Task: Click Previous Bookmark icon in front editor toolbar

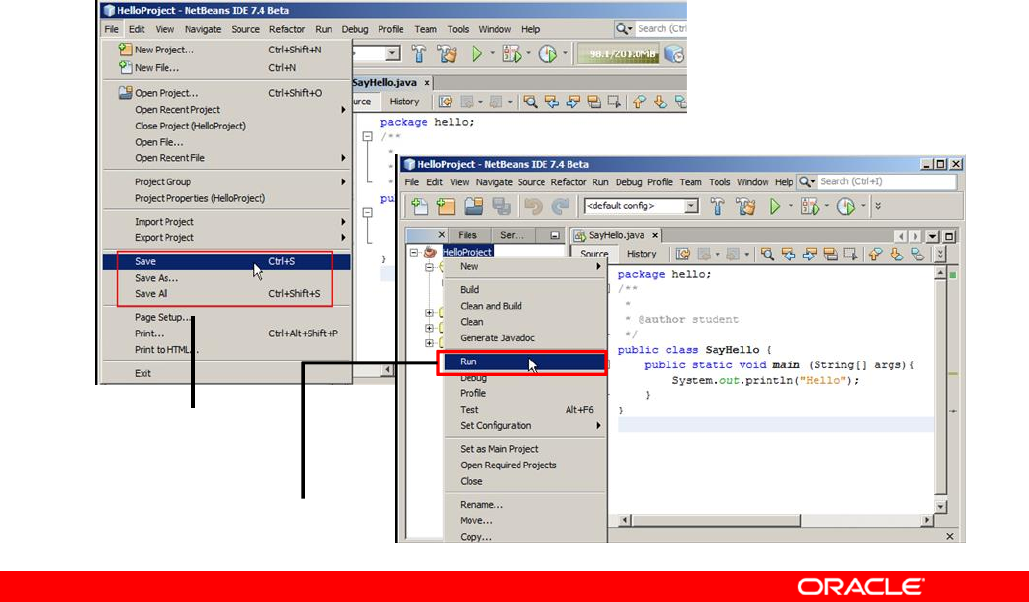Action: click(875, 253)
